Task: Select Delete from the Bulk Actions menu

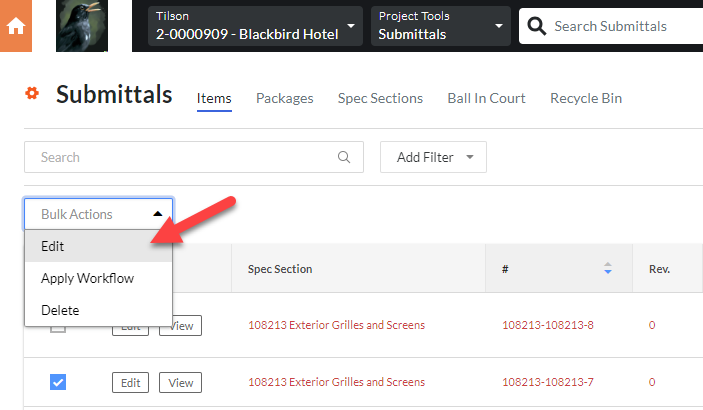Action: click(x=60, y=310)
